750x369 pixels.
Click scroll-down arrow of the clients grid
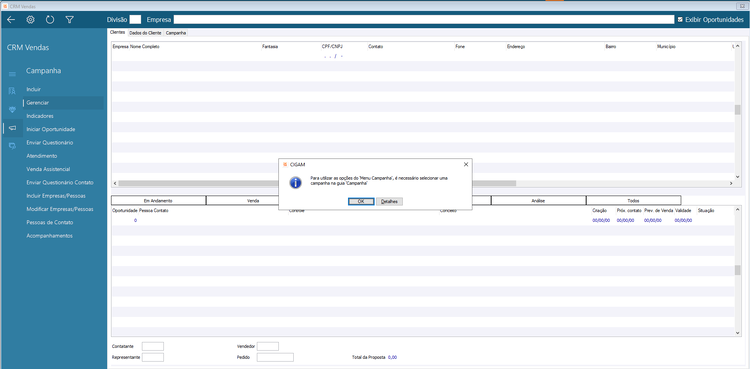pos(737,176)
